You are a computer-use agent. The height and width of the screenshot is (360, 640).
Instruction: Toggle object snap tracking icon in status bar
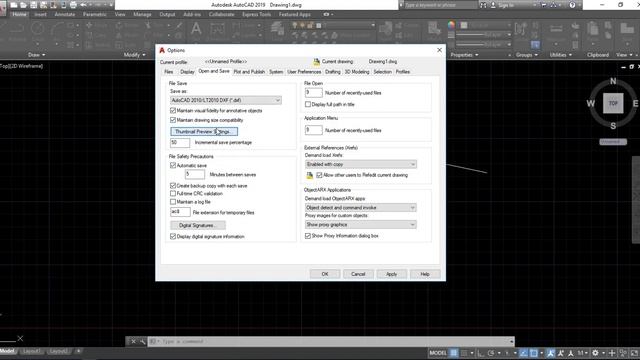[523, 353]
